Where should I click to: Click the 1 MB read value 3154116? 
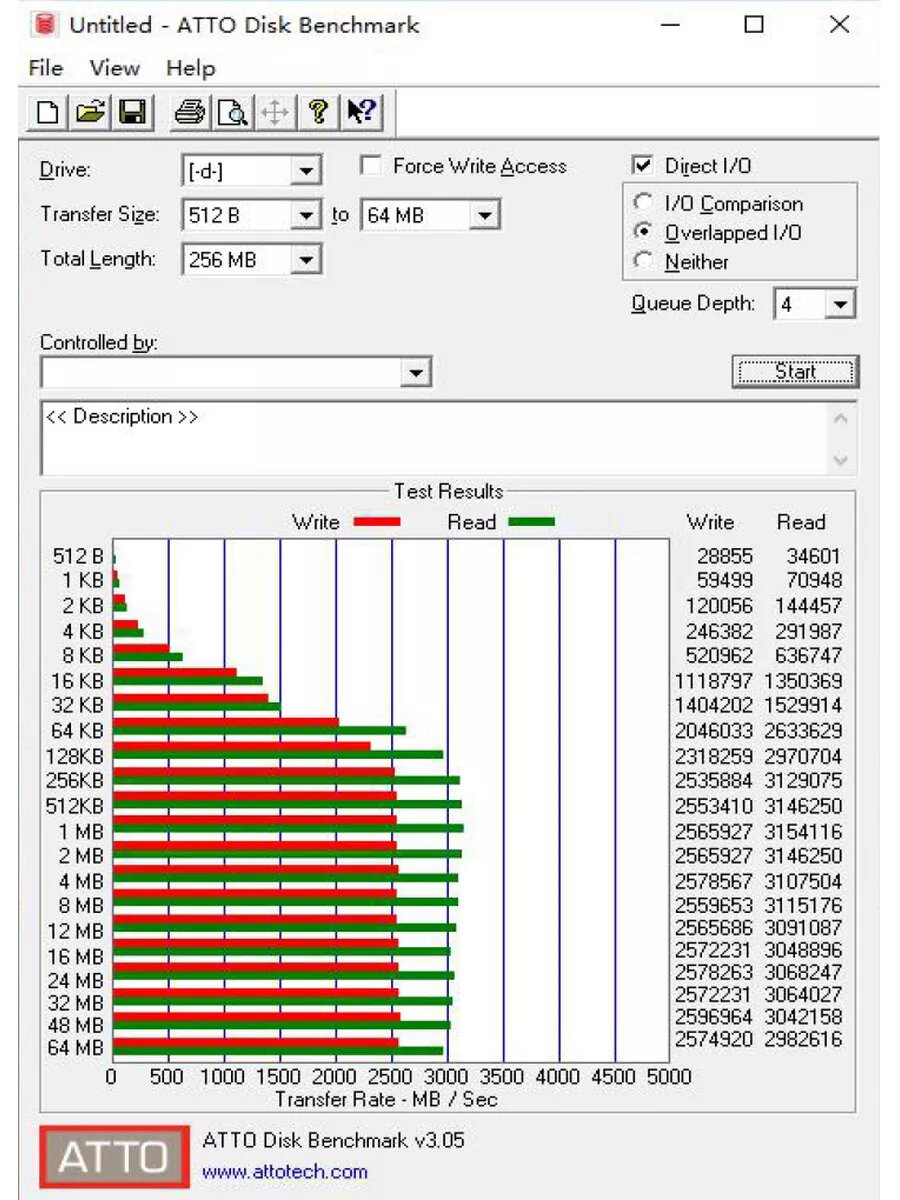804,831
